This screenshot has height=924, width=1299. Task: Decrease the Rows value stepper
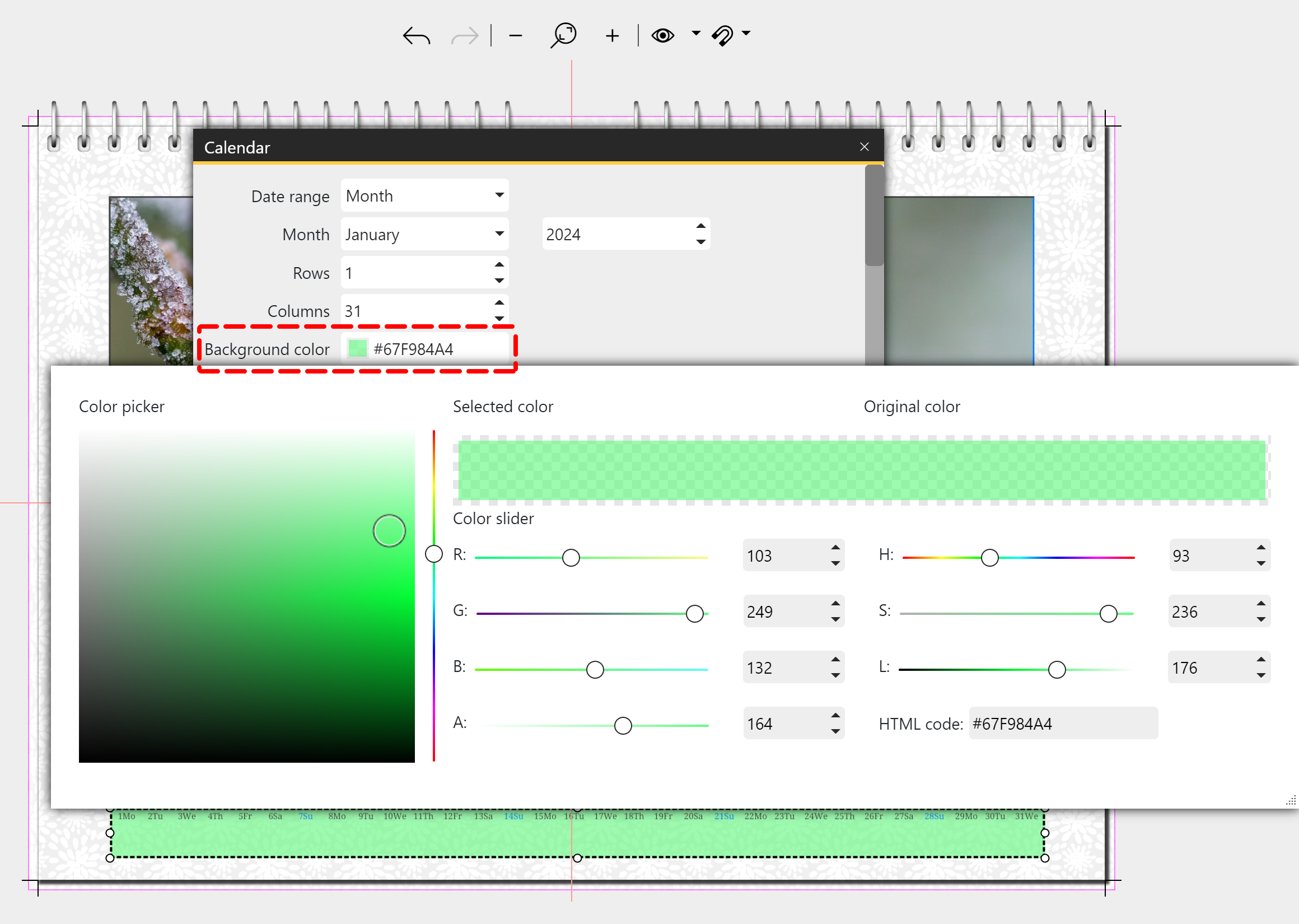click(x=499, y=281)
